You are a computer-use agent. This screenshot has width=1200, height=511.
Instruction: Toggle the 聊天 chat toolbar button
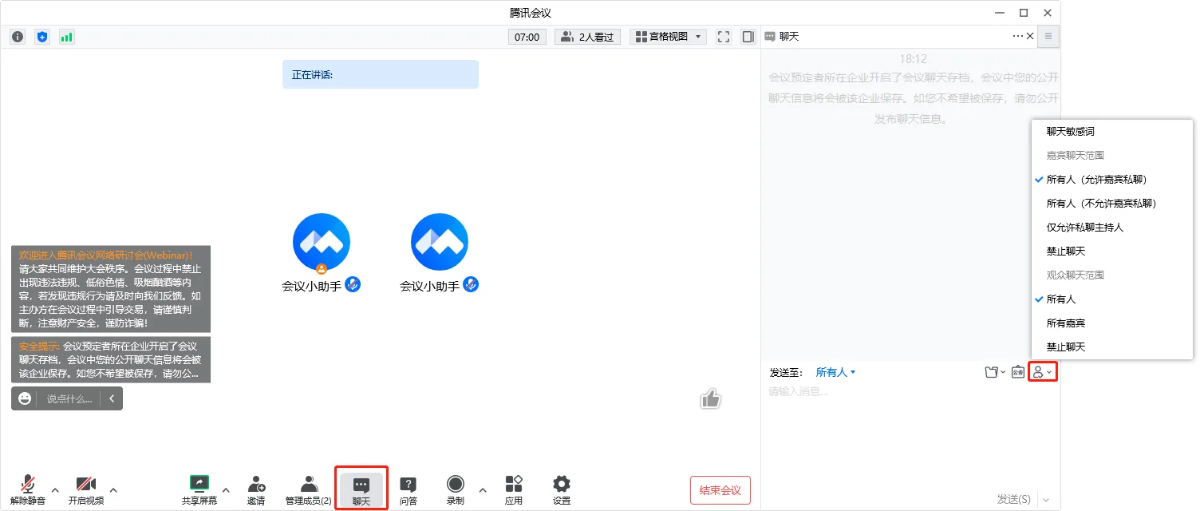361,489
